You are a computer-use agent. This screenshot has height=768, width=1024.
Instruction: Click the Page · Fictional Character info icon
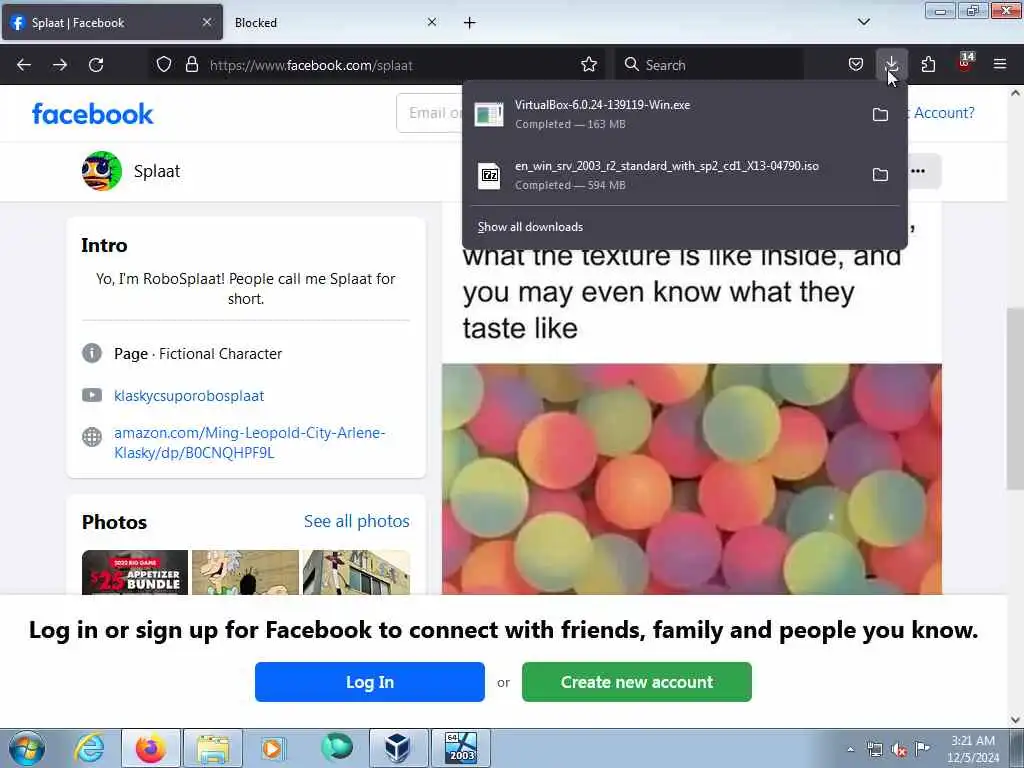click(91, 353)
